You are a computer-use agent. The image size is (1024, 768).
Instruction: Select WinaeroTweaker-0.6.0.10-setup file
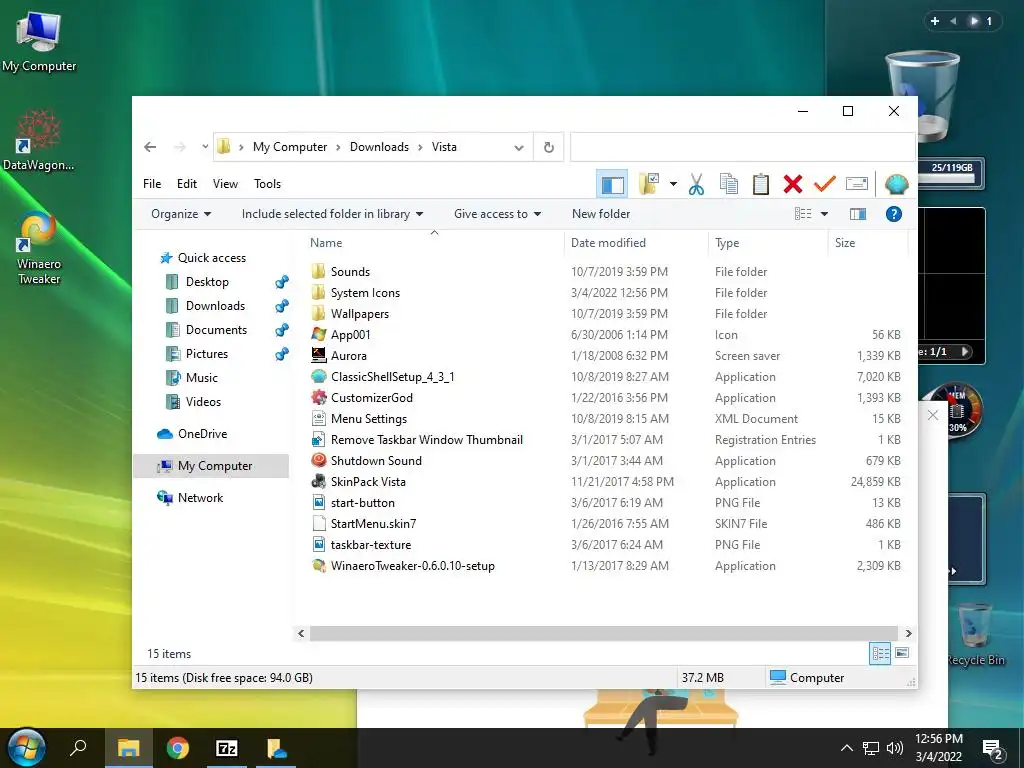[x=413, y=566]
